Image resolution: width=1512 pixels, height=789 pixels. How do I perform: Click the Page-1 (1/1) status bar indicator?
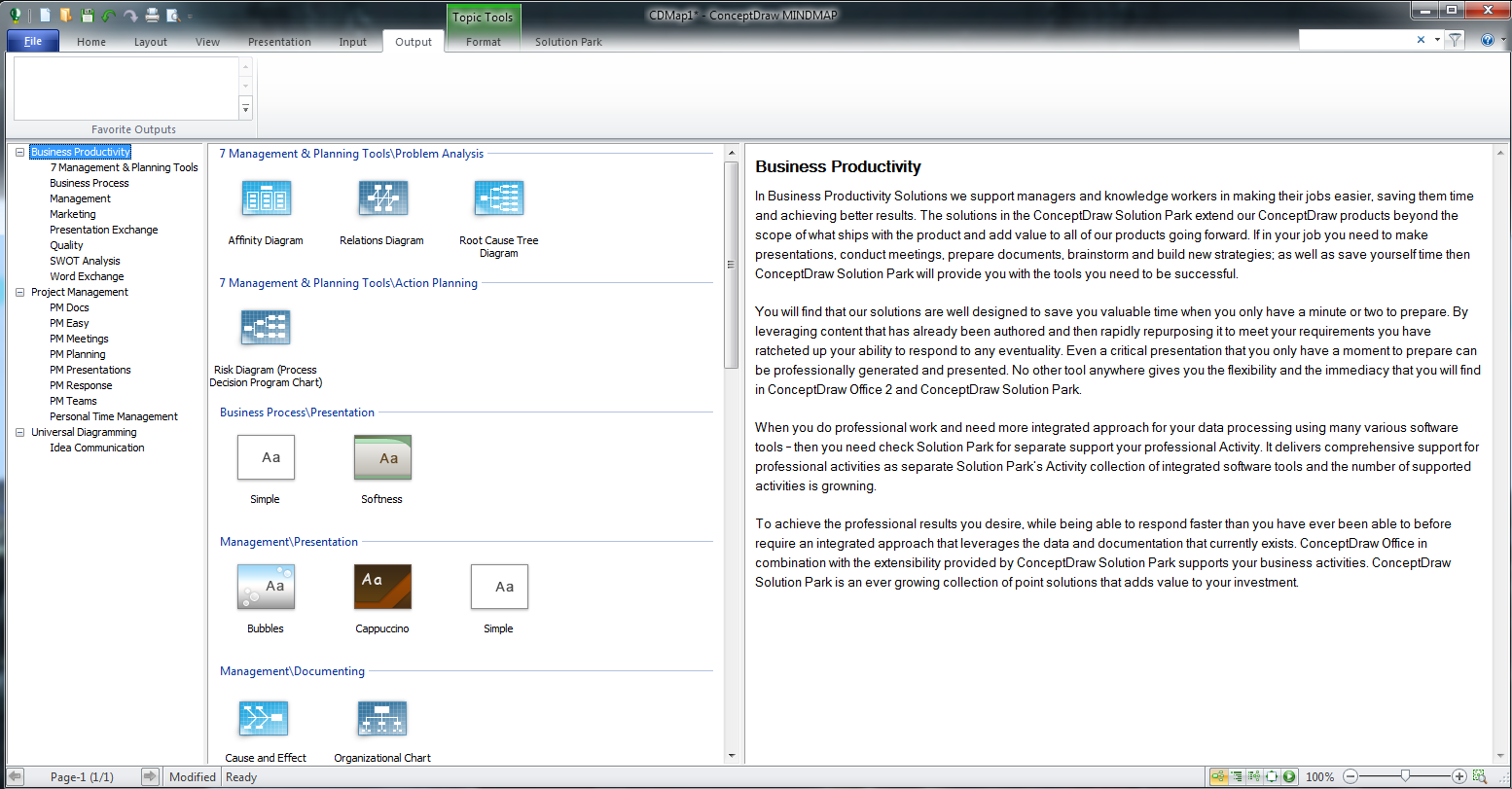coord(82,777)
